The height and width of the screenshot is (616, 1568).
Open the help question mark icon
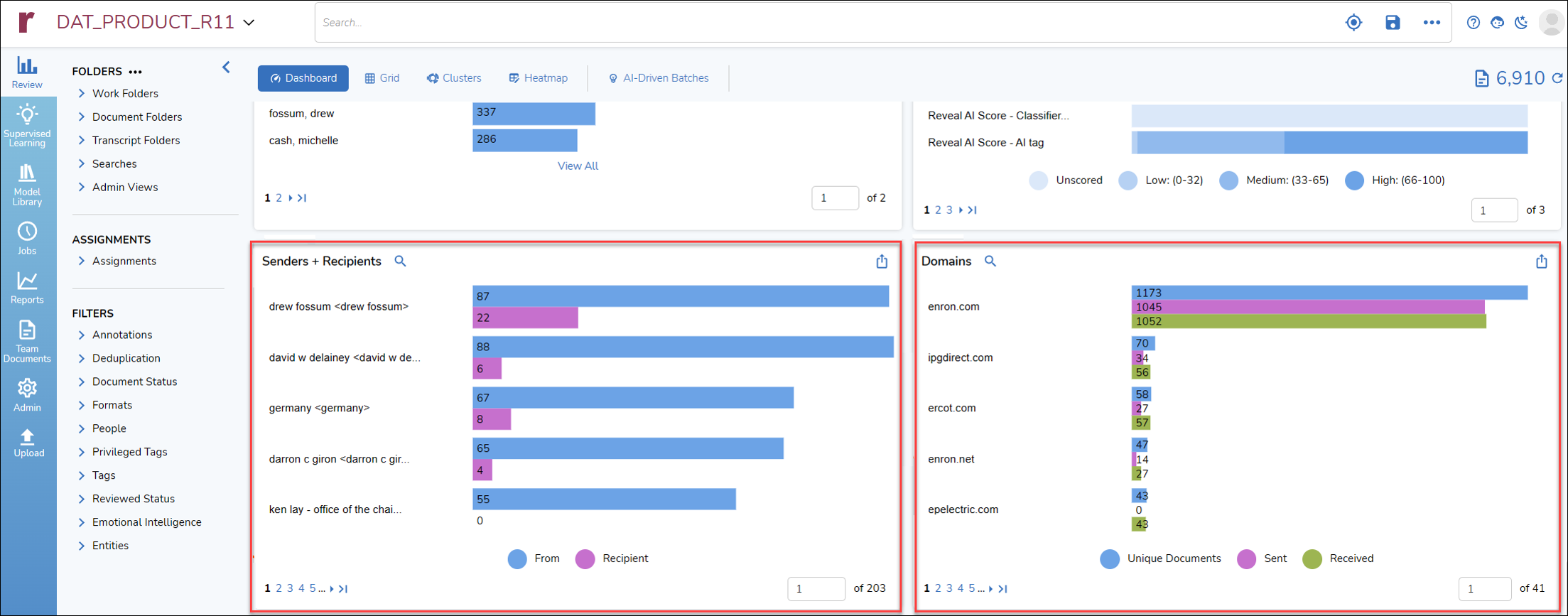(x=1474, y=23)
